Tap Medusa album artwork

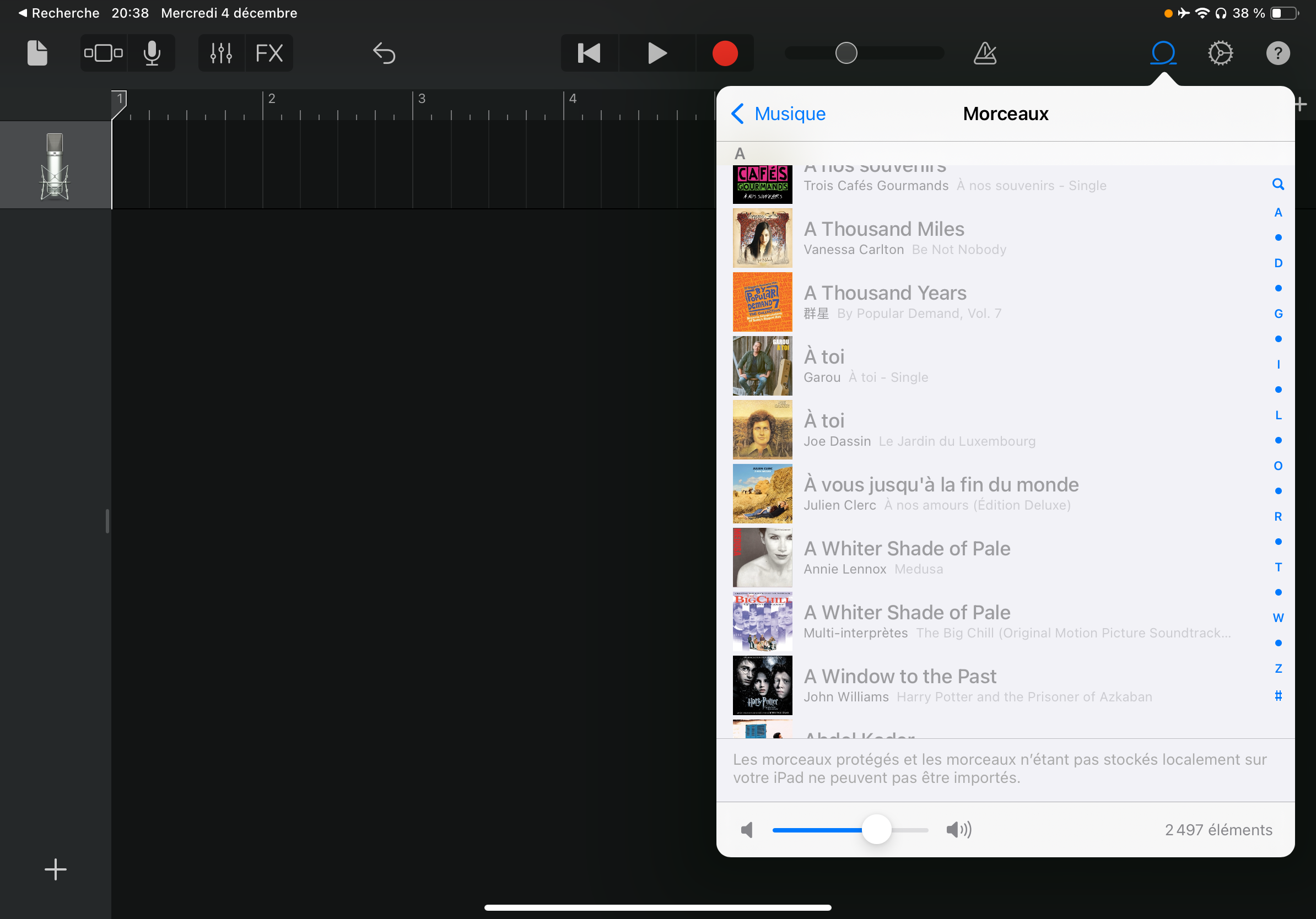click(x=762, y=558)
